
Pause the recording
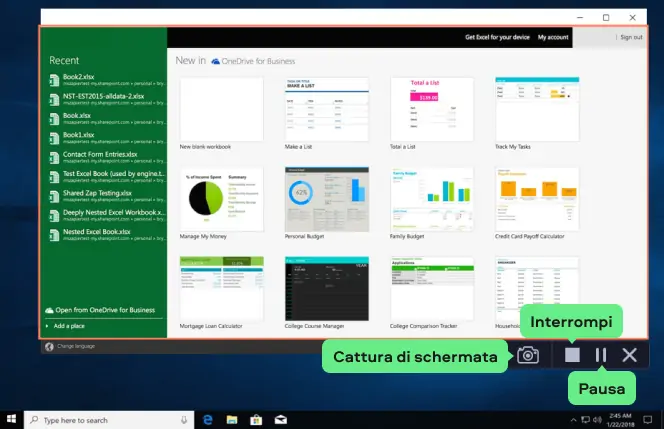coord(600,355)
